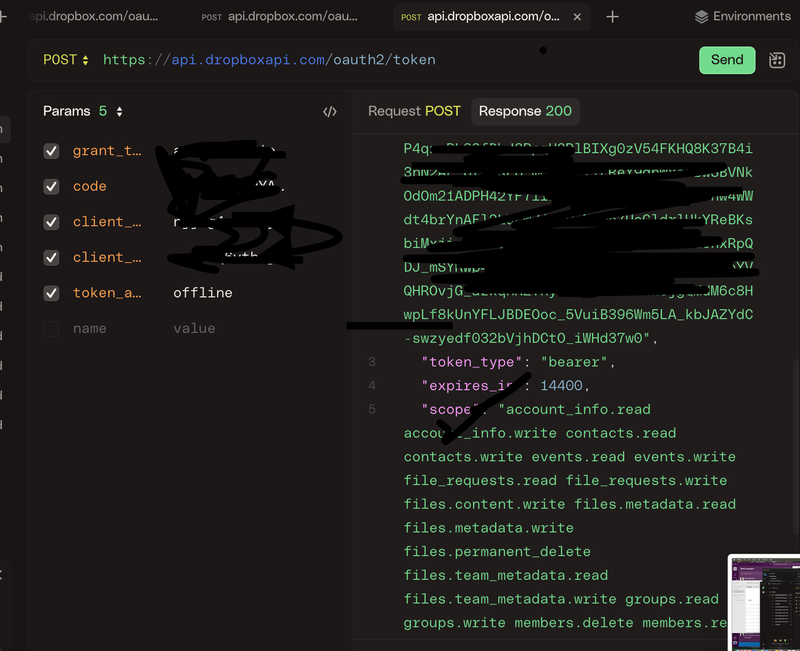Show the Request POST tab
The image size is (800, 651).
[x=414, y=111]
